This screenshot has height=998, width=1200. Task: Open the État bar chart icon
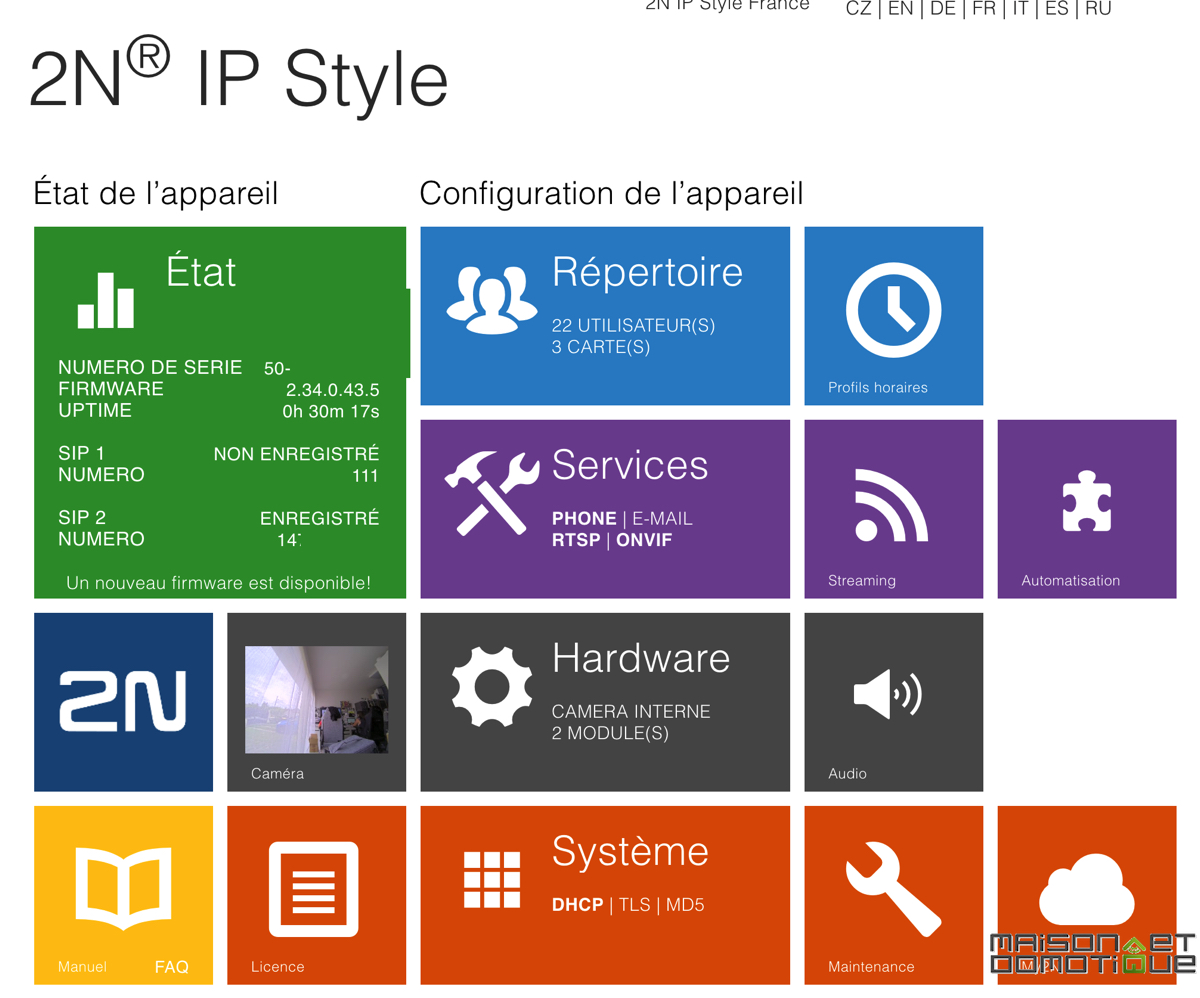click(x=106, y=300)
